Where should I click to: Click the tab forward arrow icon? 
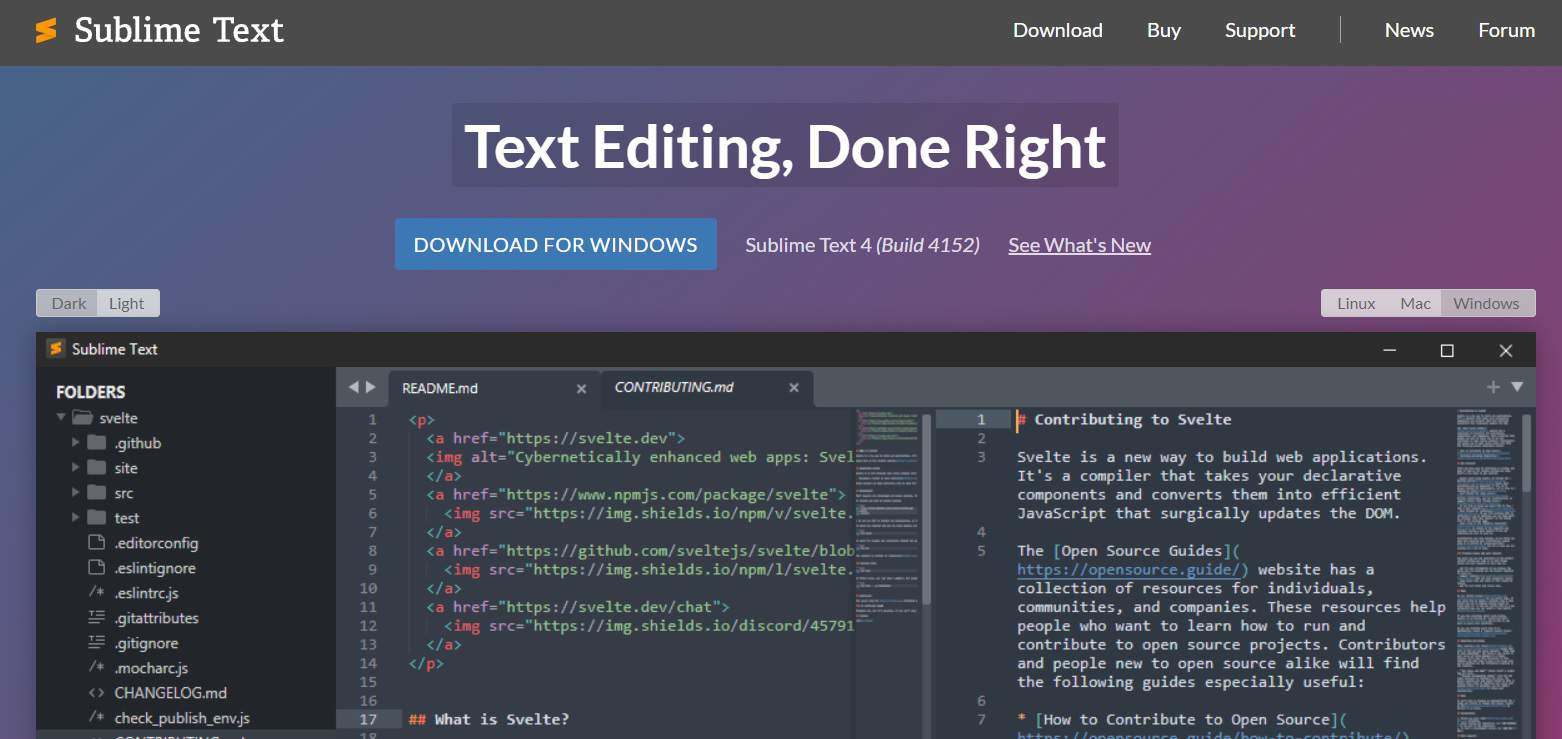point(371,387)
